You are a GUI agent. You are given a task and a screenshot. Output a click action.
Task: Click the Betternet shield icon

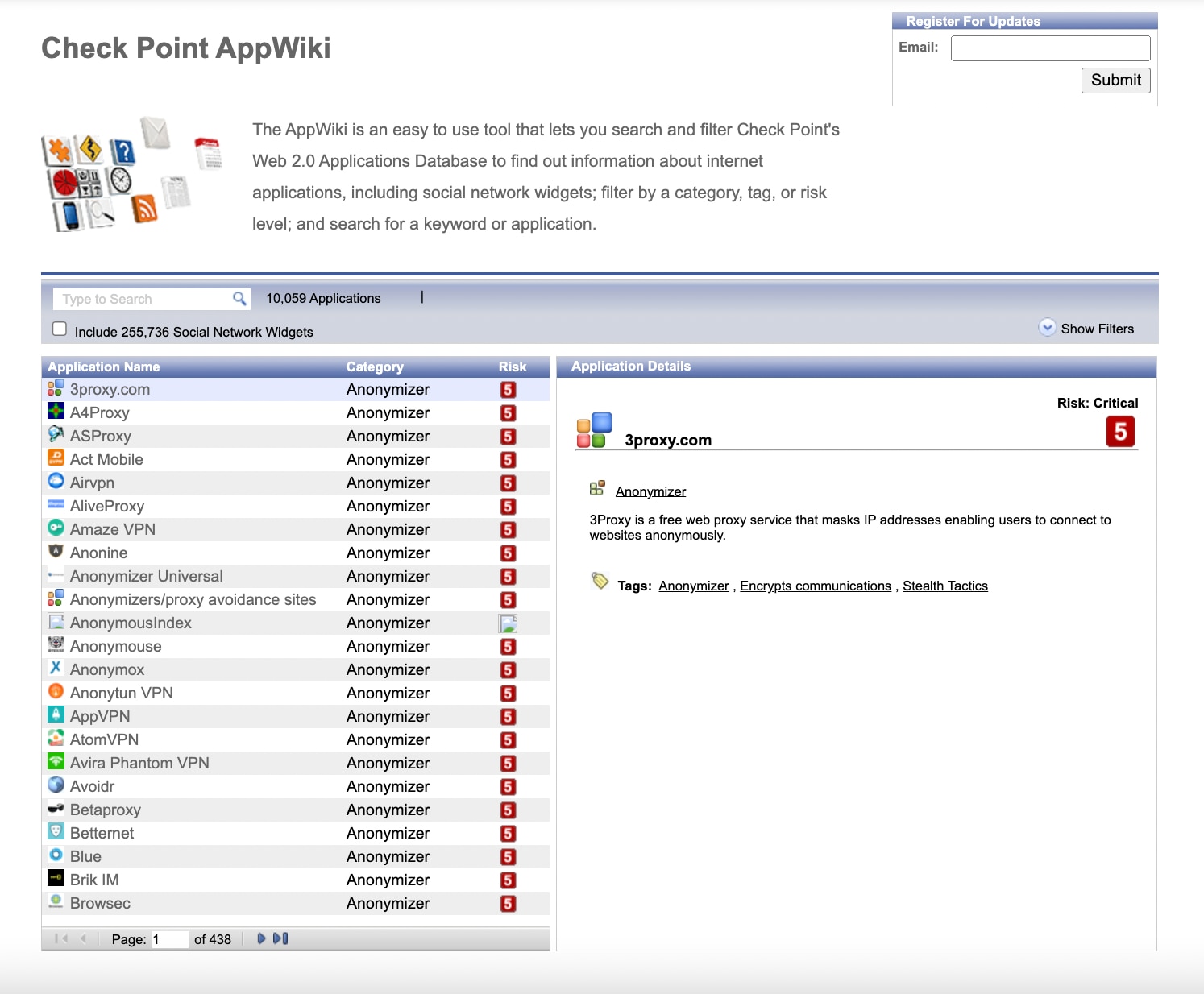coord(55,832)
